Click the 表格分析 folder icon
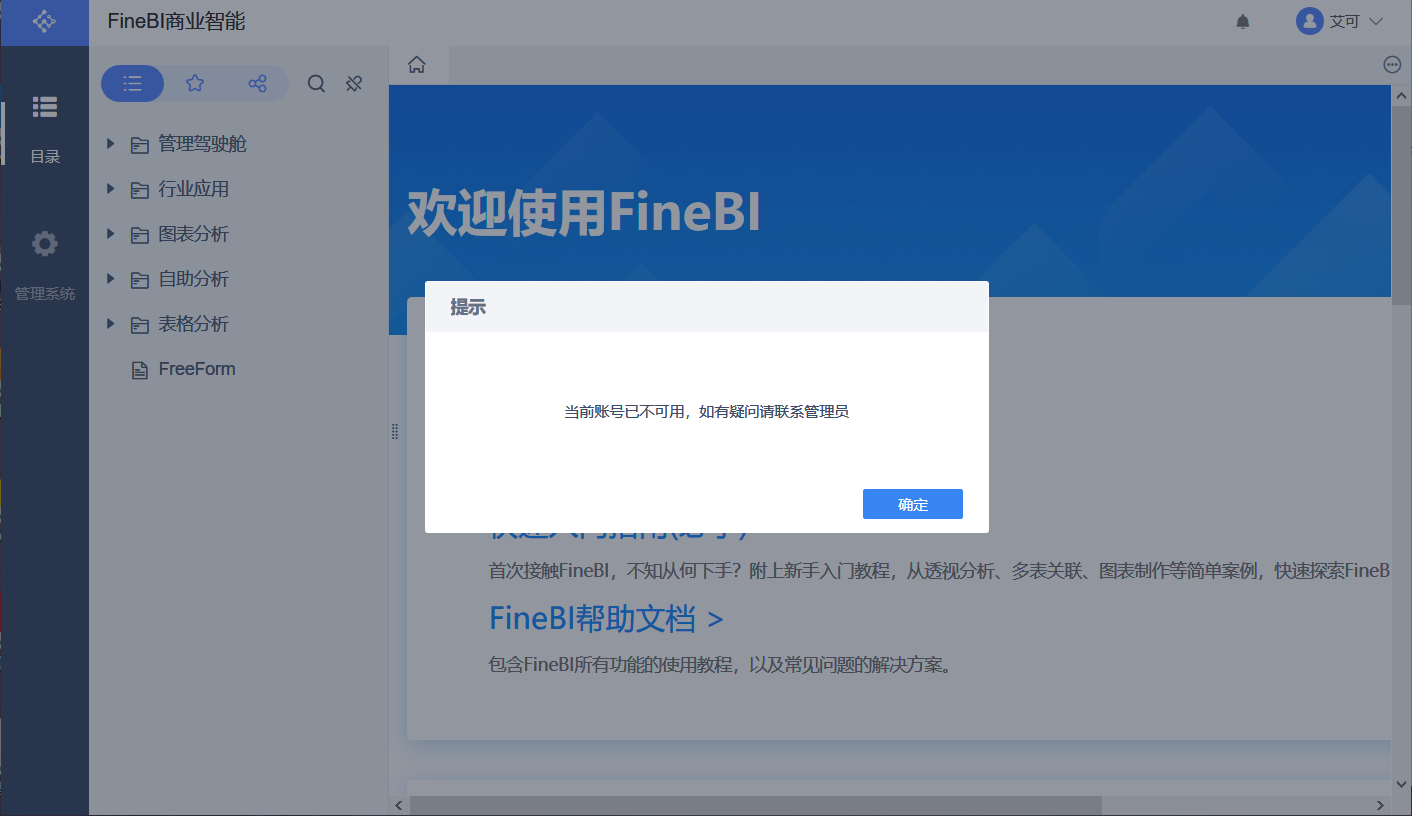Screen dimensions: 1412x816 (140, 325)
